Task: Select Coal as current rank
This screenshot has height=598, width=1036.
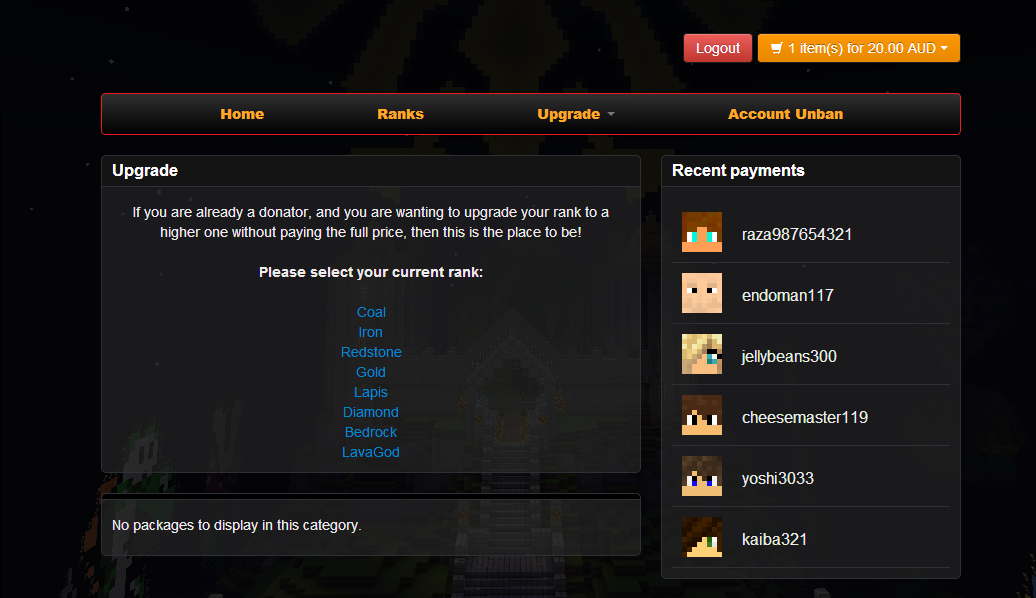Action: point(371,312)
